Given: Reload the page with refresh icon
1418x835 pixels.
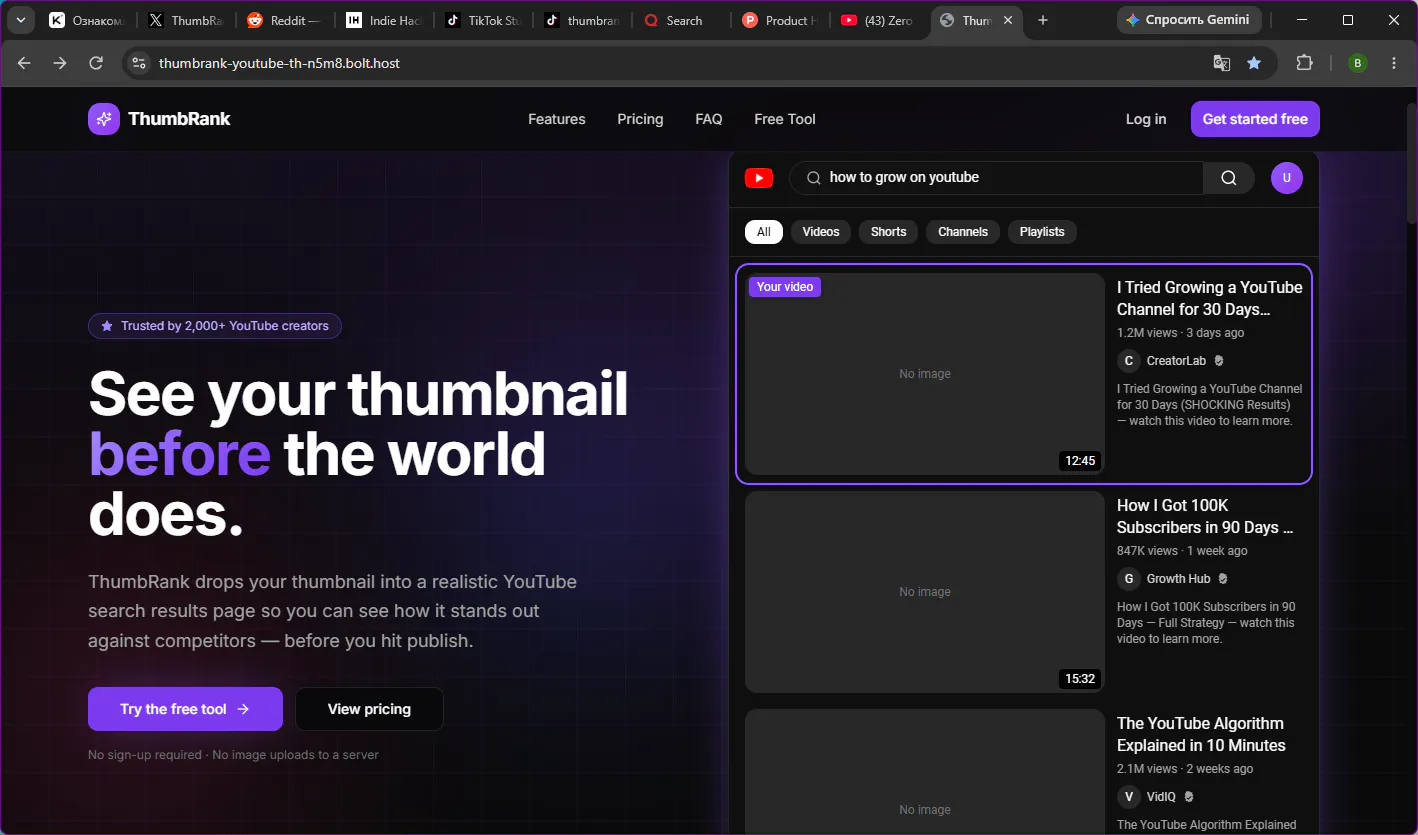Looking at the screenshot, I should tap(96, 63).
